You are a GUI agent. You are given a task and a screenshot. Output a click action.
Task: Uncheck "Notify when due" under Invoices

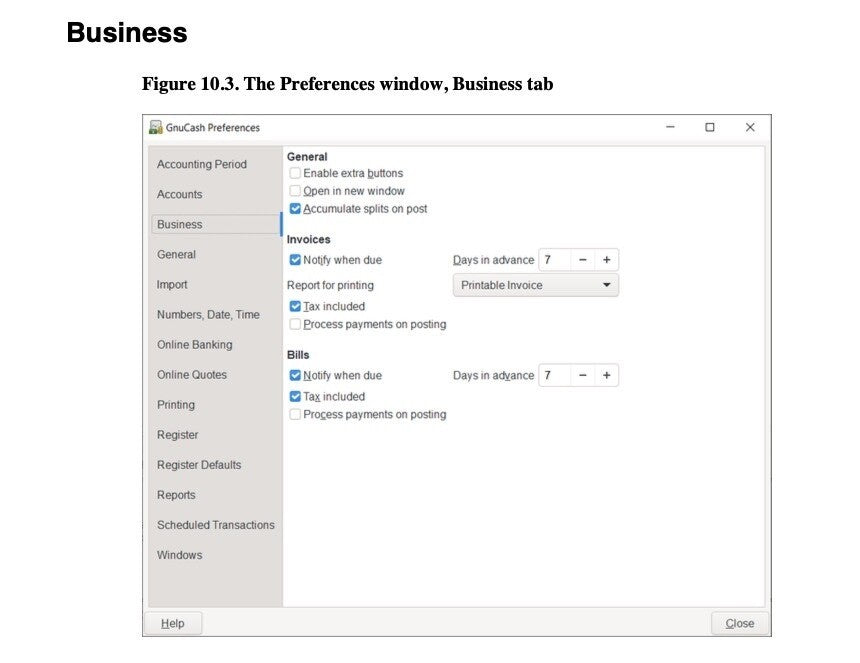point(295,260)
